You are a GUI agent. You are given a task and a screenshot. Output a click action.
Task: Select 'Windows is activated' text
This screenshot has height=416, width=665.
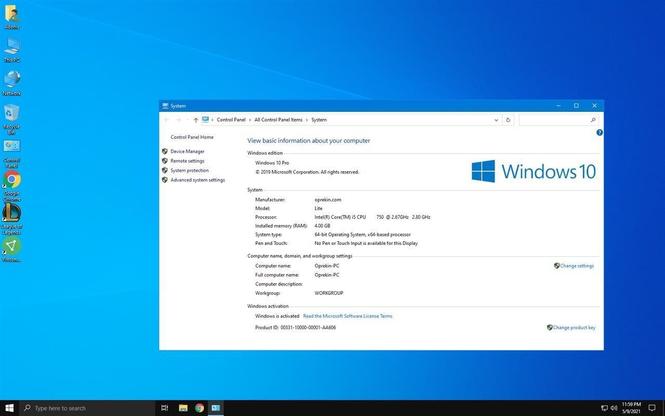[x=277, y=316]
